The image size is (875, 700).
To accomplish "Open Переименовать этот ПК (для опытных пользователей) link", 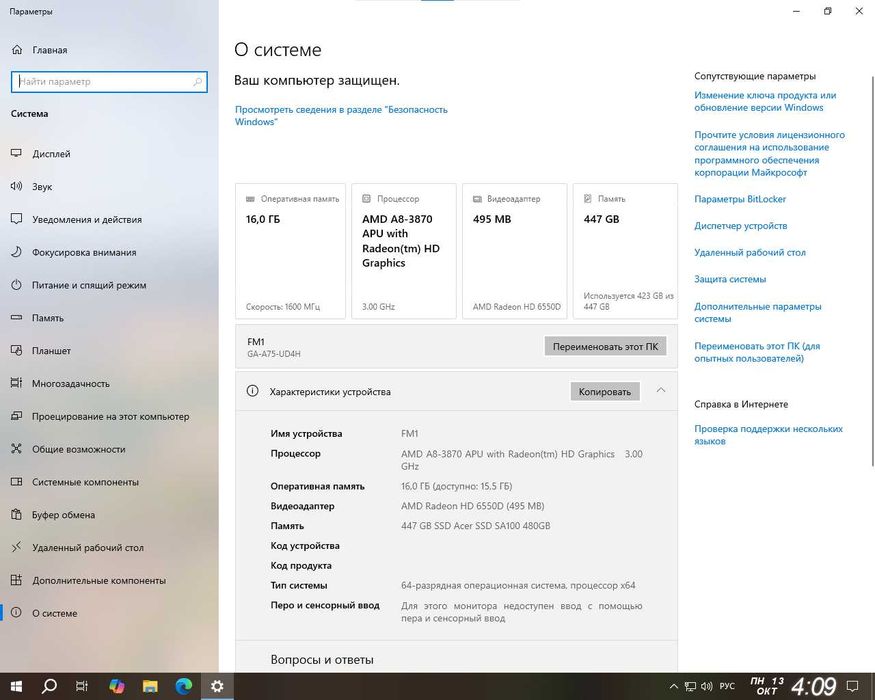I will (757, 352).
